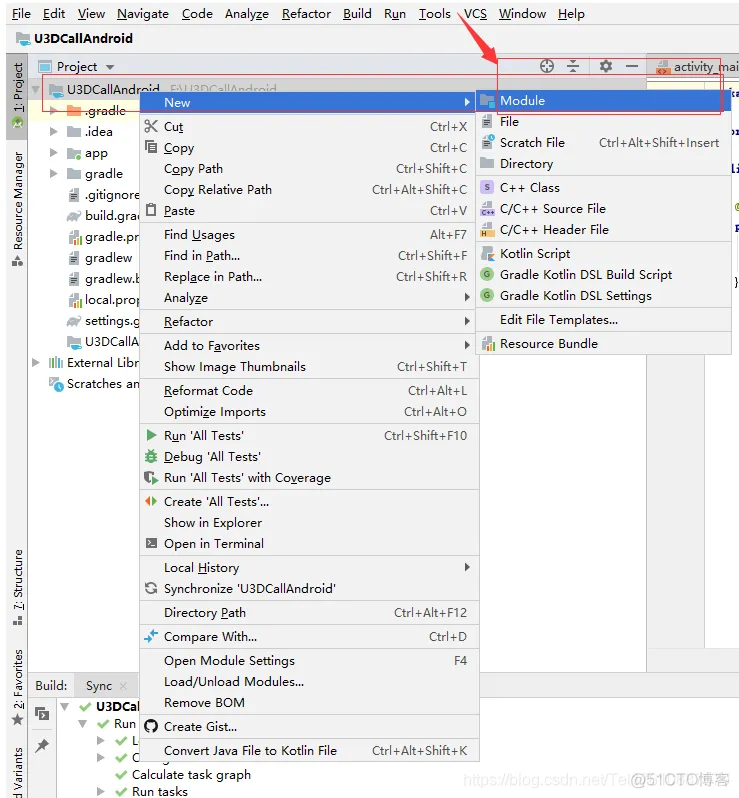The width and height of the screenshot is (739, 798).
Task: Select Convert Java File to Kotlin File
Action: tap(309, 751)
